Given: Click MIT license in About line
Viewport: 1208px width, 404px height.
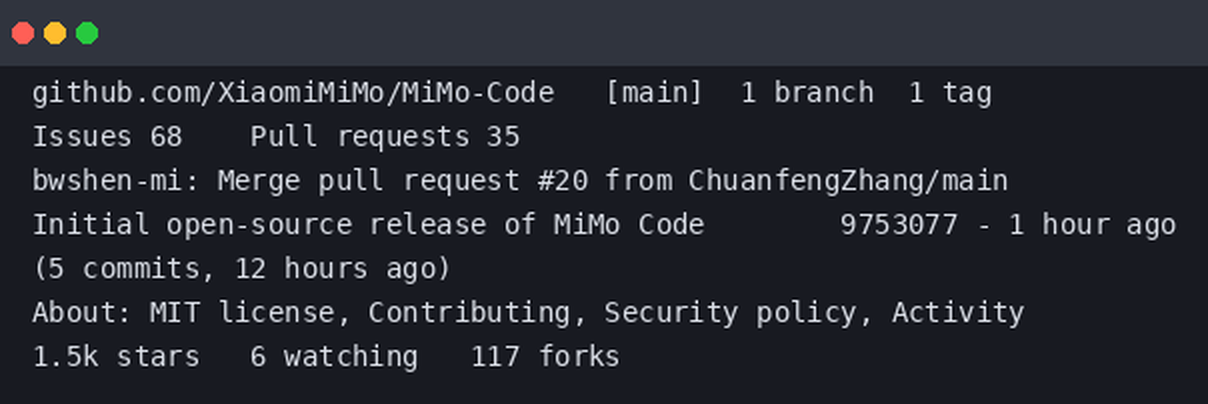Looking at the screenshot, I should (x=242, y=313).
